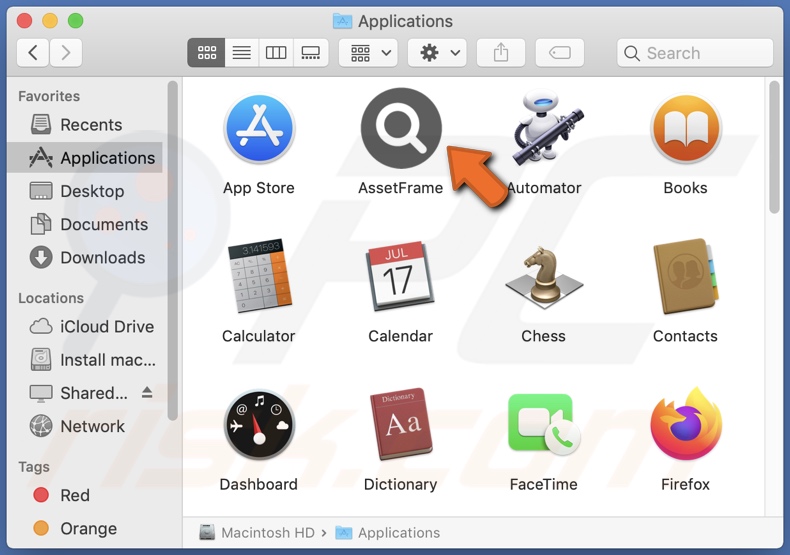Select the Contacts app icon
Screen dimensions: 790x555
pos(686,276)
